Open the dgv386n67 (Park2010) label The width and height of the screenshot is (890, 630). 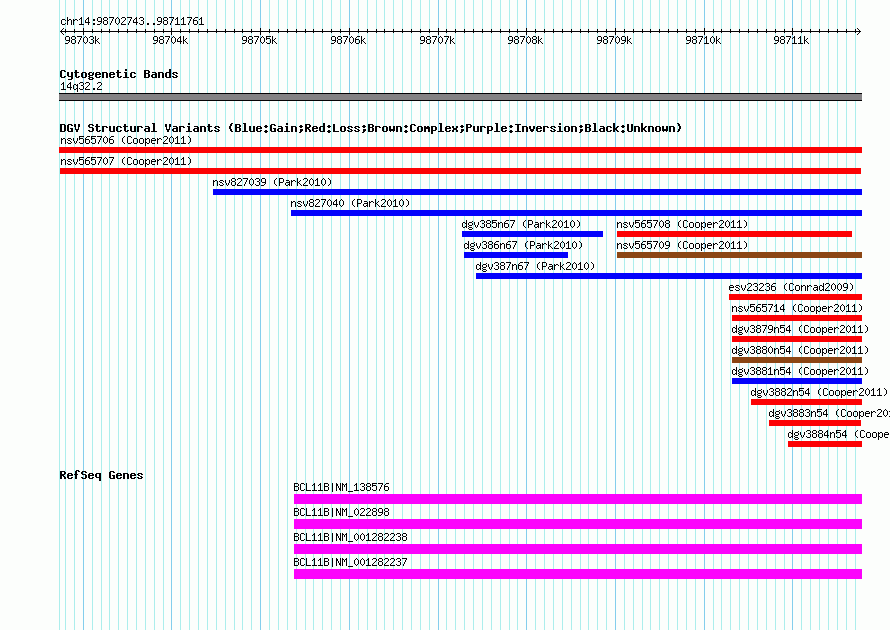[523, 245]
